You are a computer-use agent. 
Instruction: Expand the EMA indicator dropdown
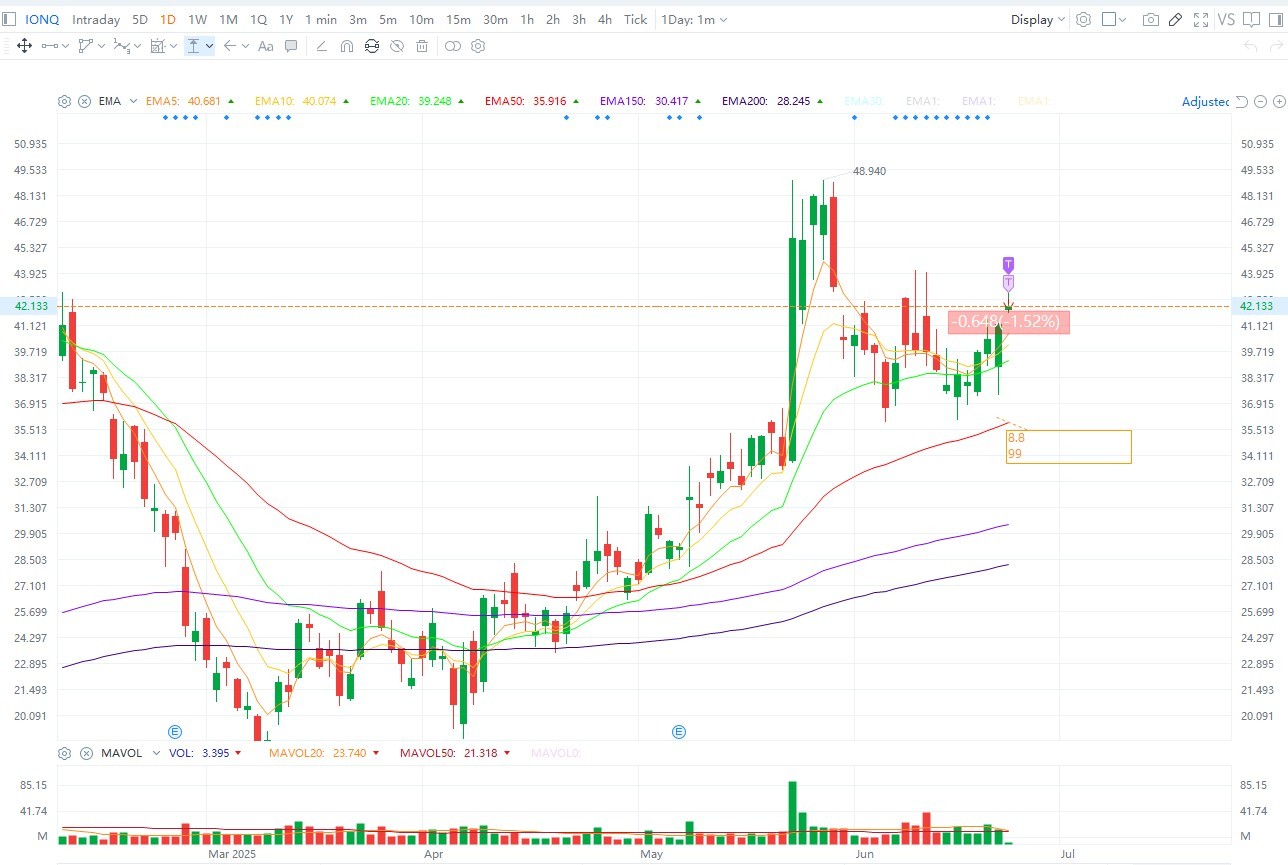tap(132, 101)
